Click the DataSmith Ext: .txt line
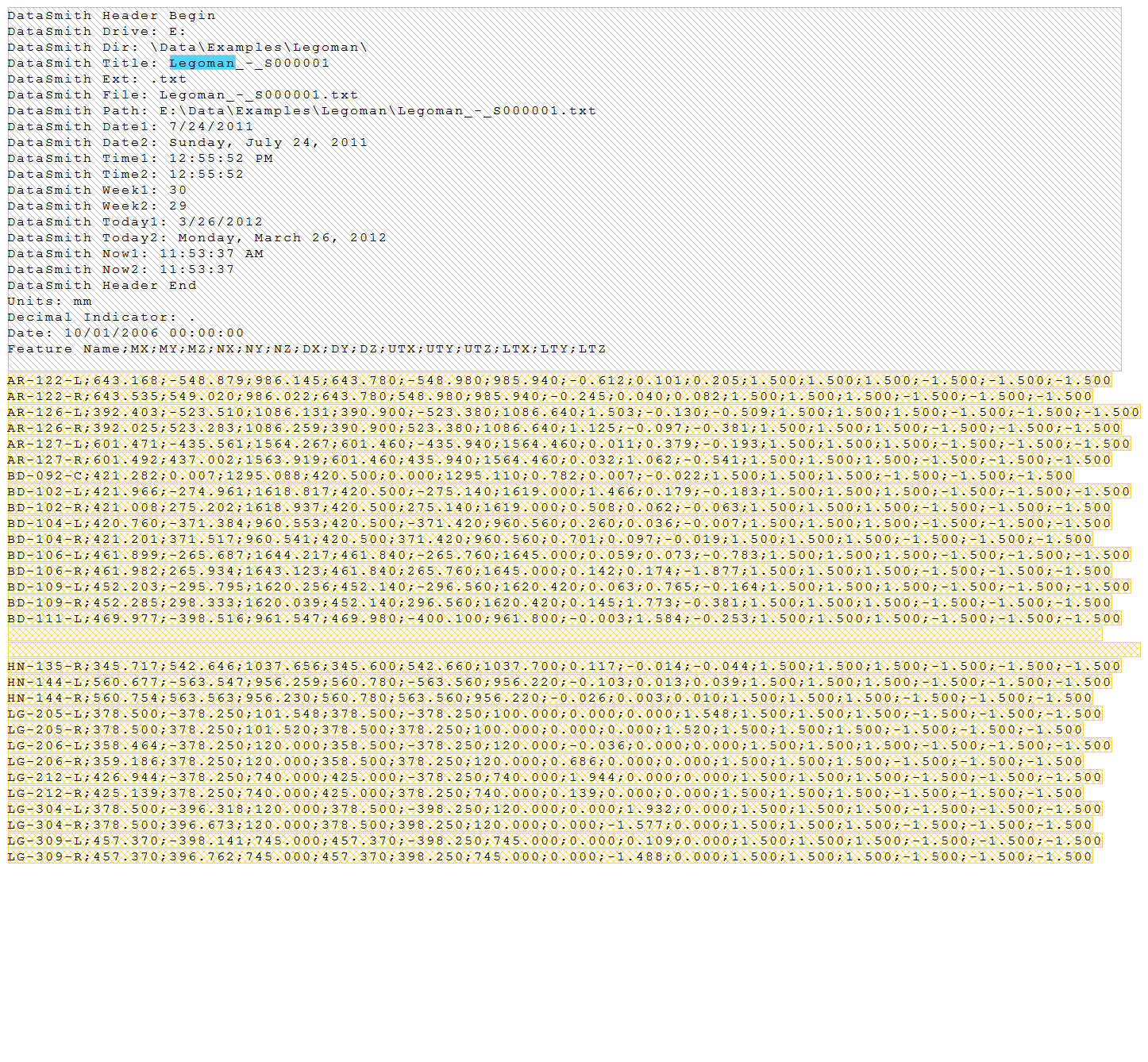Screen dimensions: 1148x1062 97,79
